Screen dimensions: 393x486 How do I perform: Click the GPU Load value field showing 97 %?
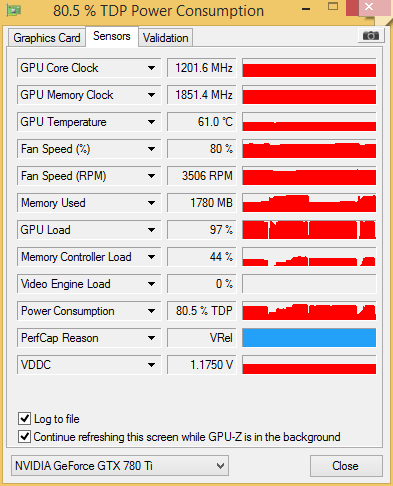(202, 230)
